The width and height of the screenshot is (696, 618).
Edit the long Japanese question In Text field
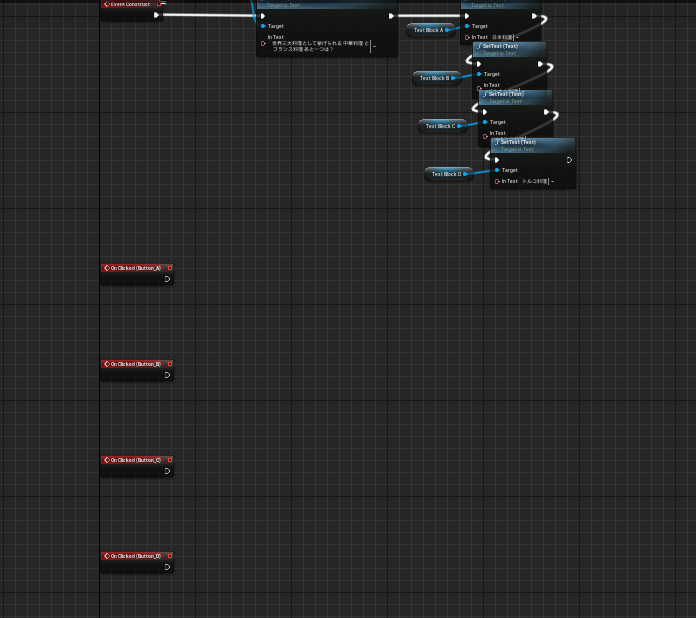pyautogui.click(x=320, y=46)
